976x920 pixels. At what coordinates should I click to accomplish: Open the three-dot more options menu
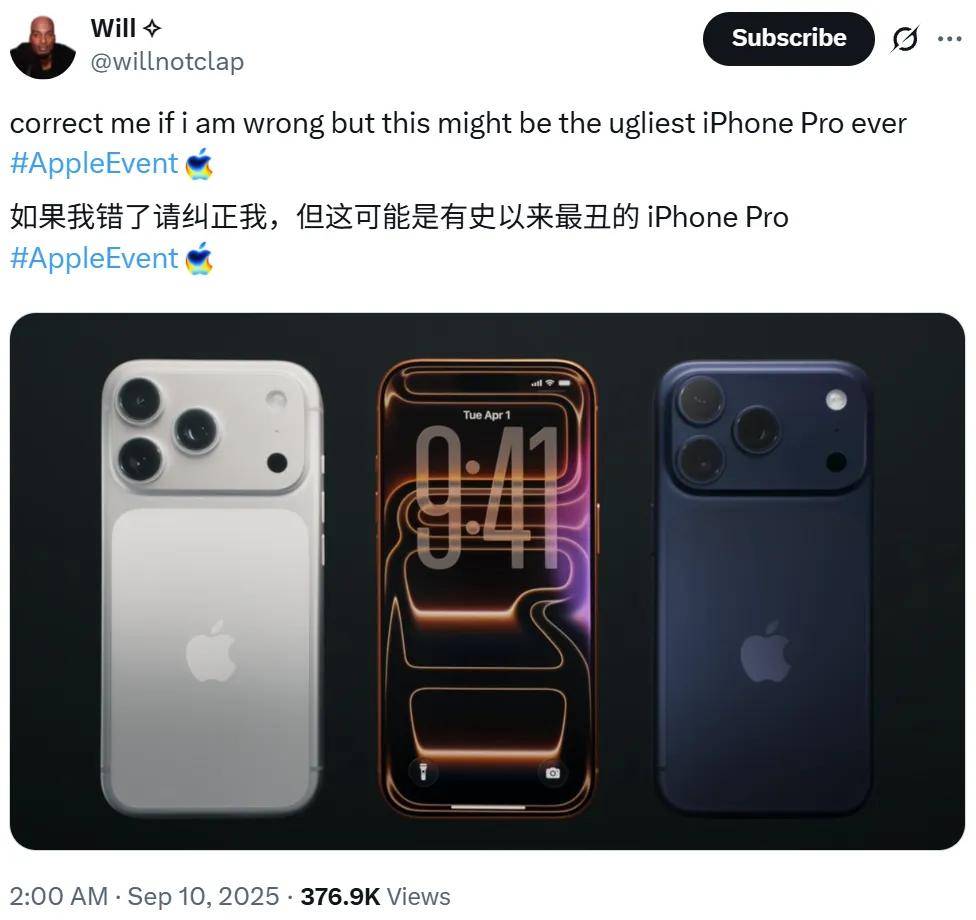pyautogui.click(x=949, y=39)
